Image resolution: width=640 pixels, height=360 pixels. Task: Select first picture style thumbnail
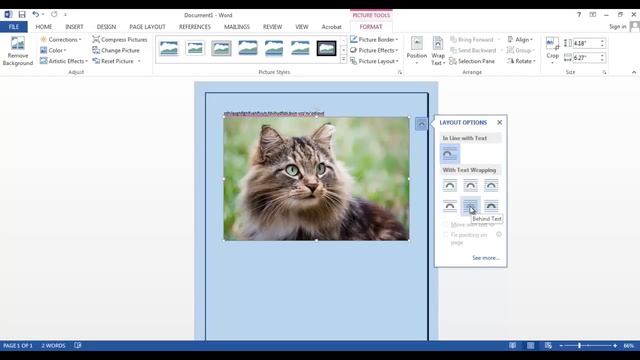coord(169,48)
